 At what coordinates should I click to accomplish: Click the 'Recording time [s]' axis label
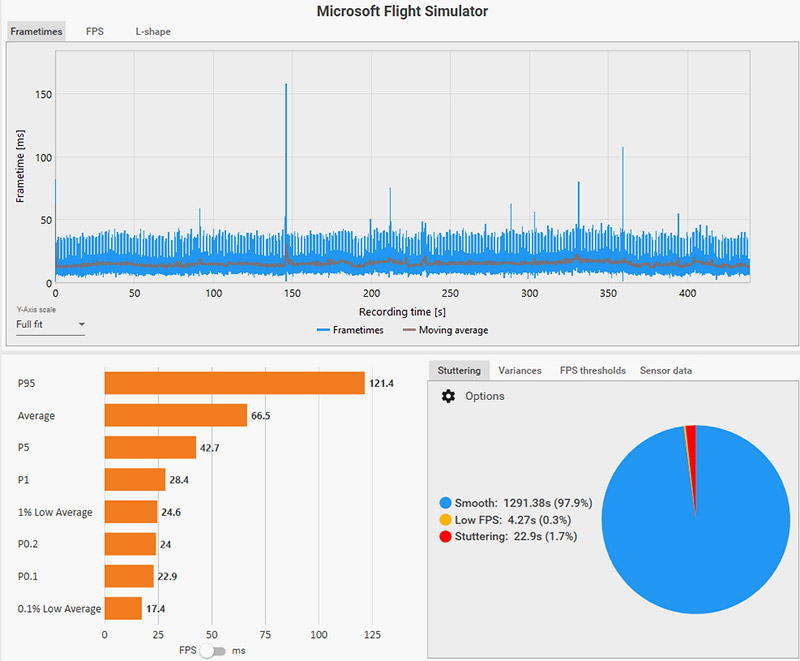click(x=402, y=312)
